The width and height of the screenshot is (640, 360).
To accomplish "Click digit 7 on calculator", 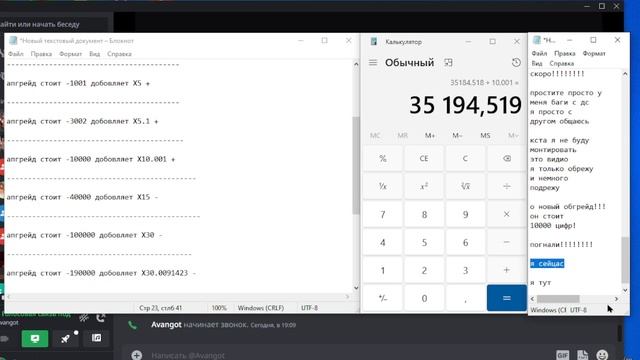I will [x=383, y=214].
